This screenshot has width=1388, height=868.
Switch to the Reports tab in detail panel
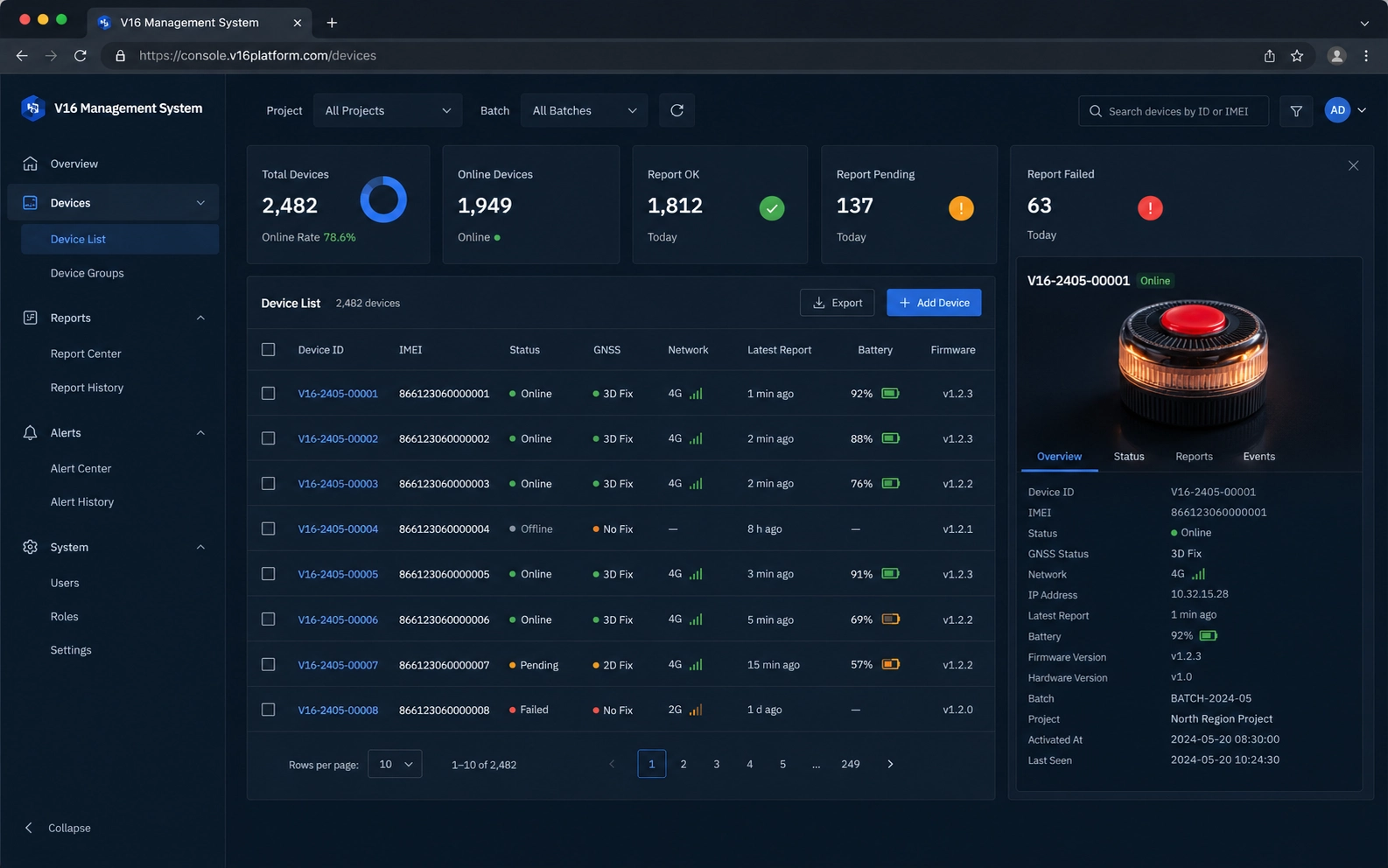pyautogui.click(x=1194, y=457)
